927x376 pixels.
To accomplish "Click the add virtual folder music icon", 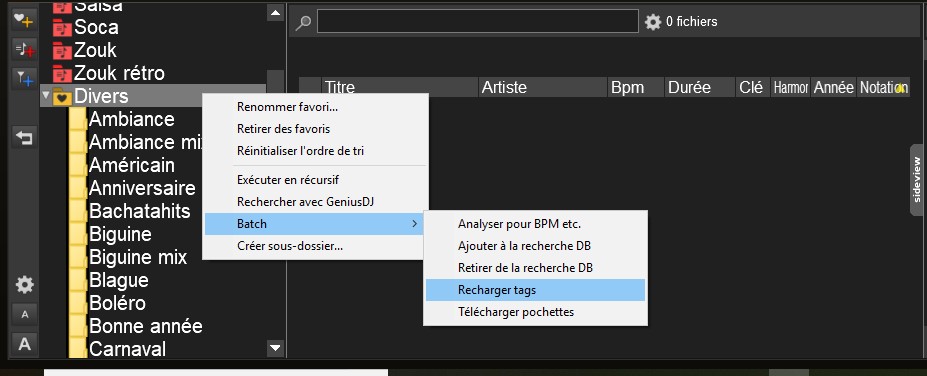I will pos(24,50).
